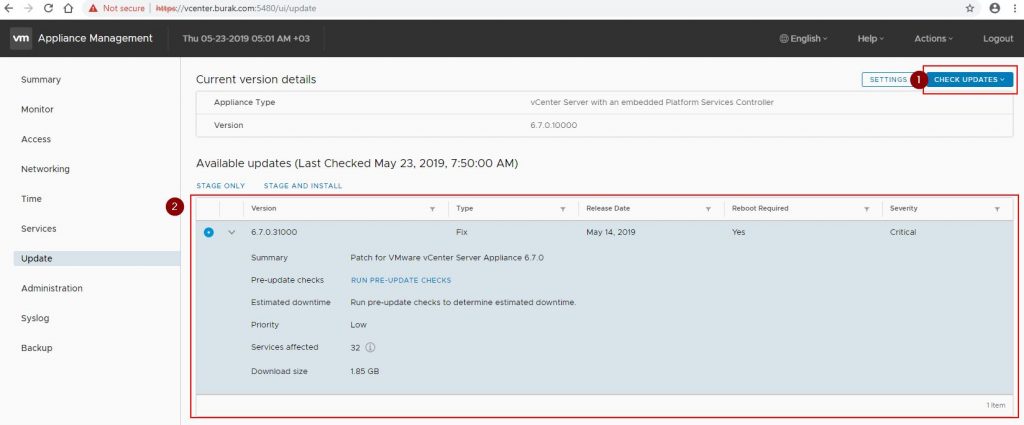Go to the Summary page
Screen dimensions: 1024x425
(x=40, y=80)
